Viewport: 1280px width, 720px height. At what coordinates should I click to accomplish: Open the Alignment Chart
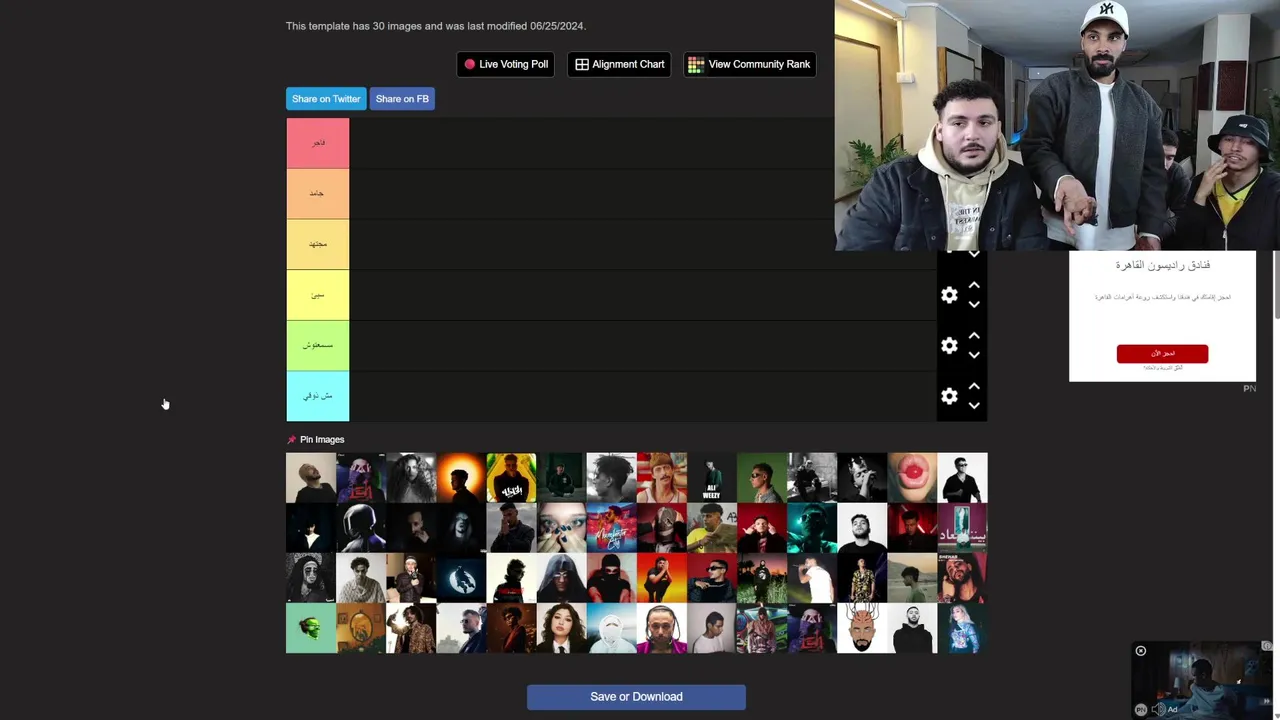[619, 64]
